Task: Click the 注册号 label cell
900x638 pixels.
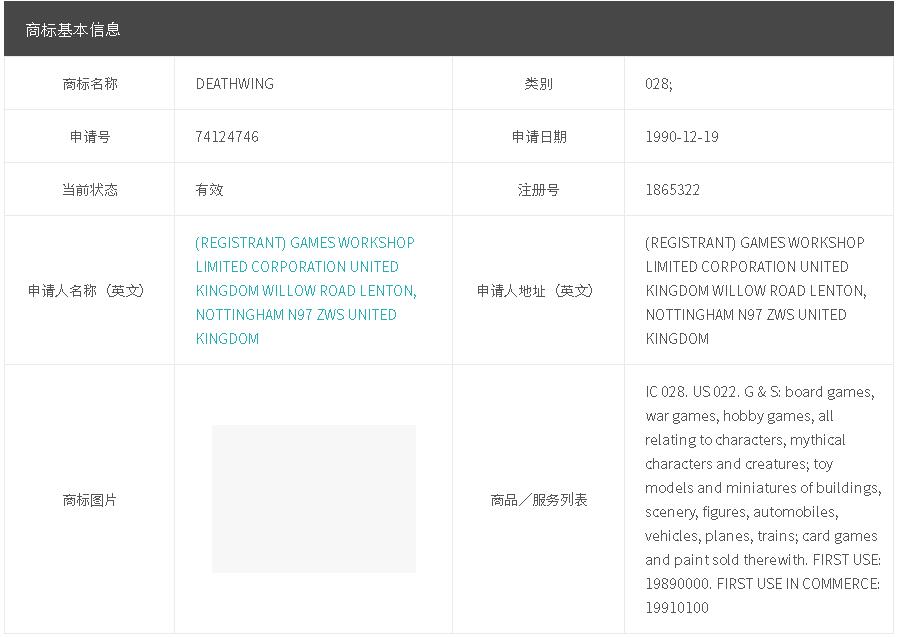Action: pos(538,190)
